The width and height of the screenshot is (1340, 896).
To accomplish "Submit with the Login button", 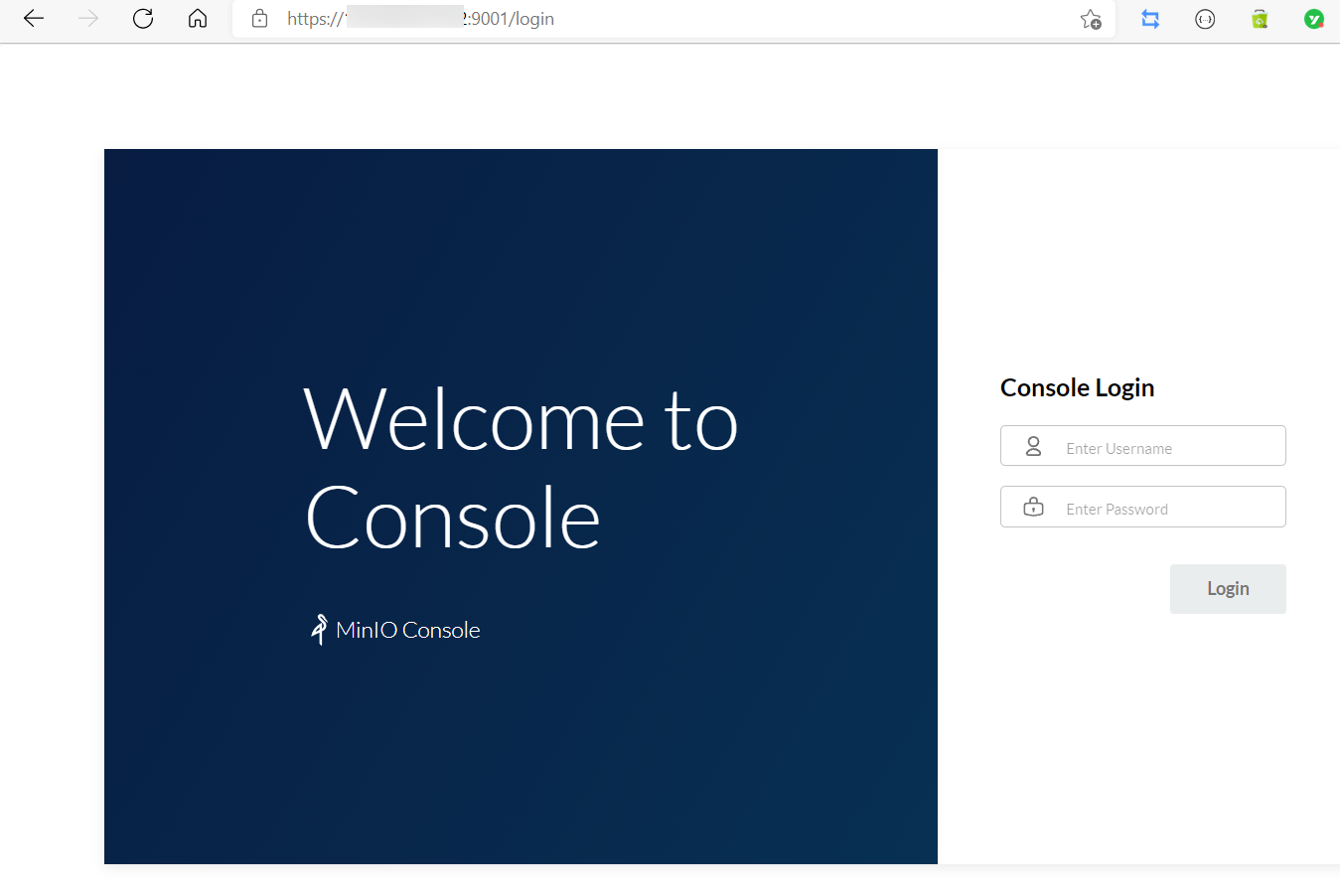I will pyautogui.click(x=1228, y=589).
